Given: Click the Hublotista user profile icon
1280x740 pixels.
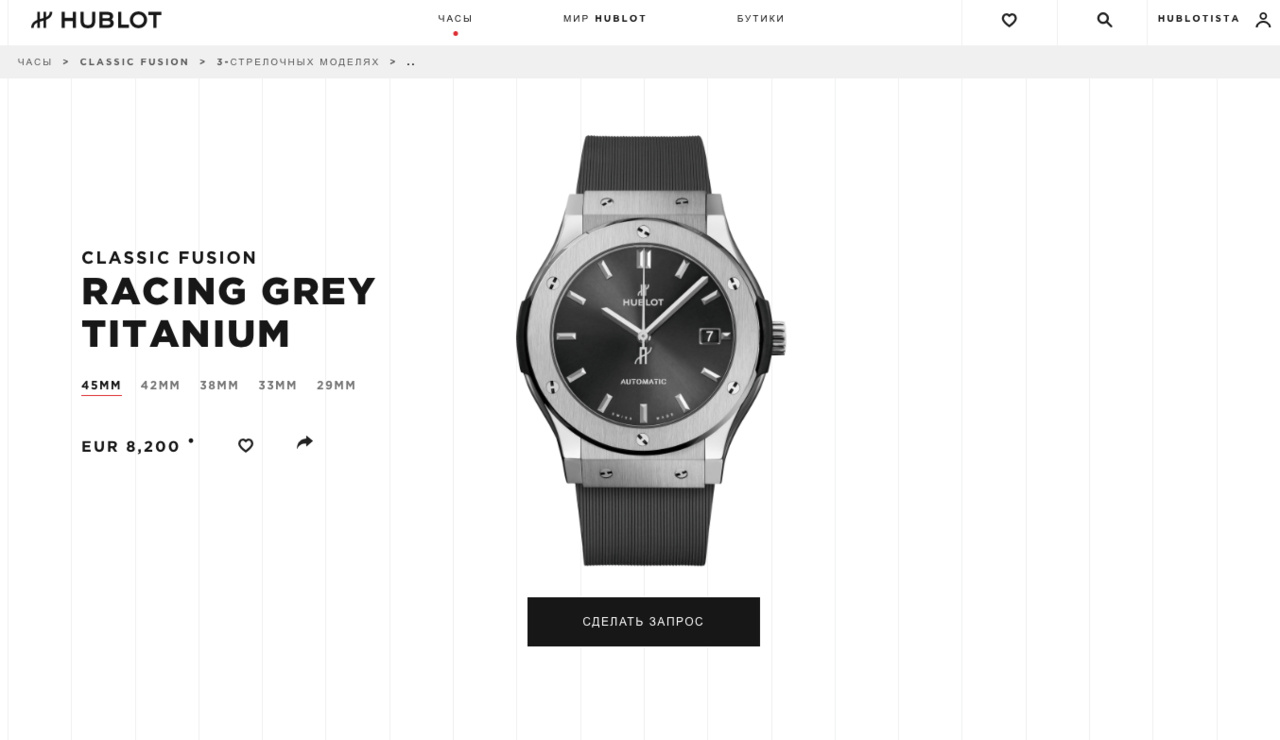Looking at the screenshot, I should point(1263,20).
